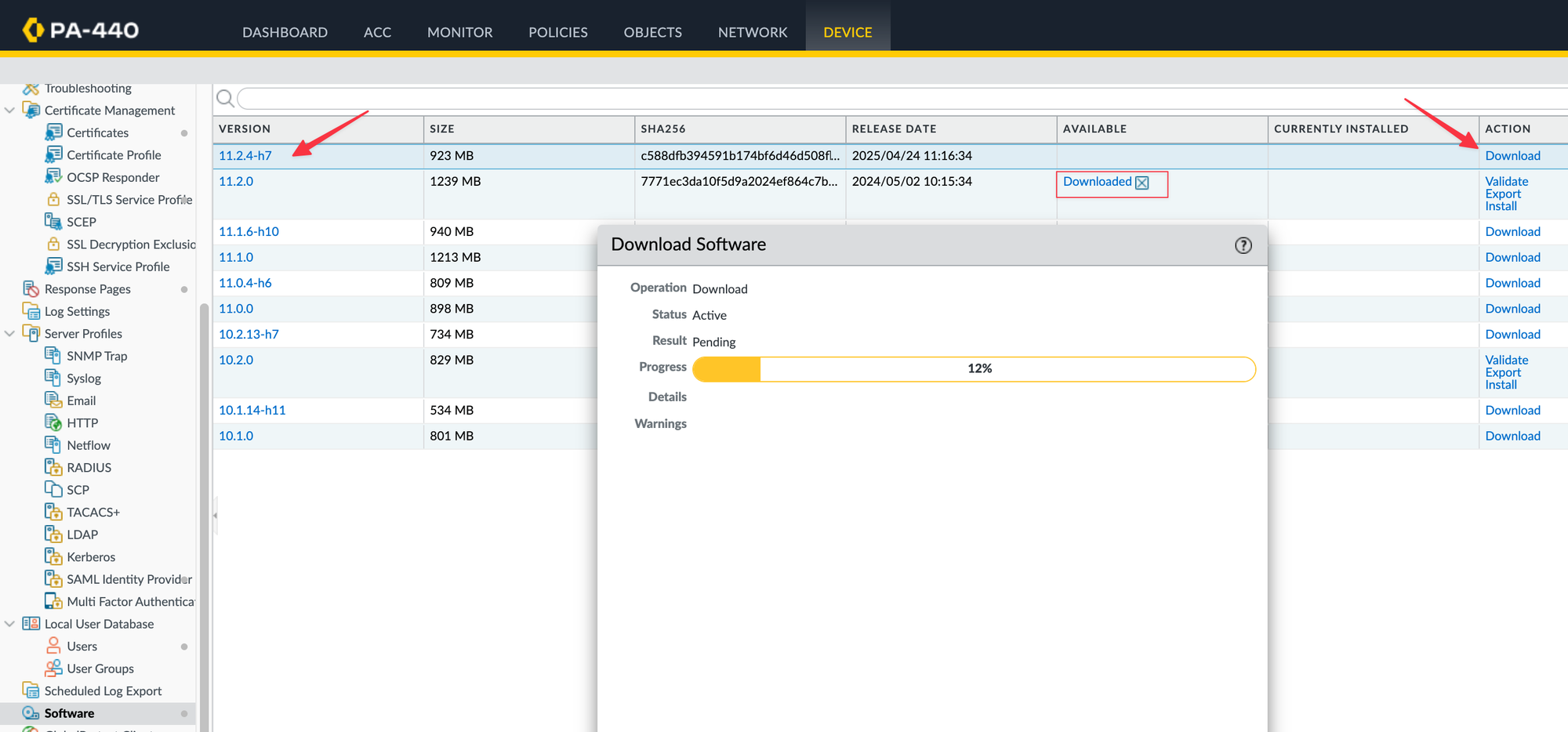The image size is (1568, 732).
Task: Click Export for version 10.2.0
Action: [x=1503, y=372]
